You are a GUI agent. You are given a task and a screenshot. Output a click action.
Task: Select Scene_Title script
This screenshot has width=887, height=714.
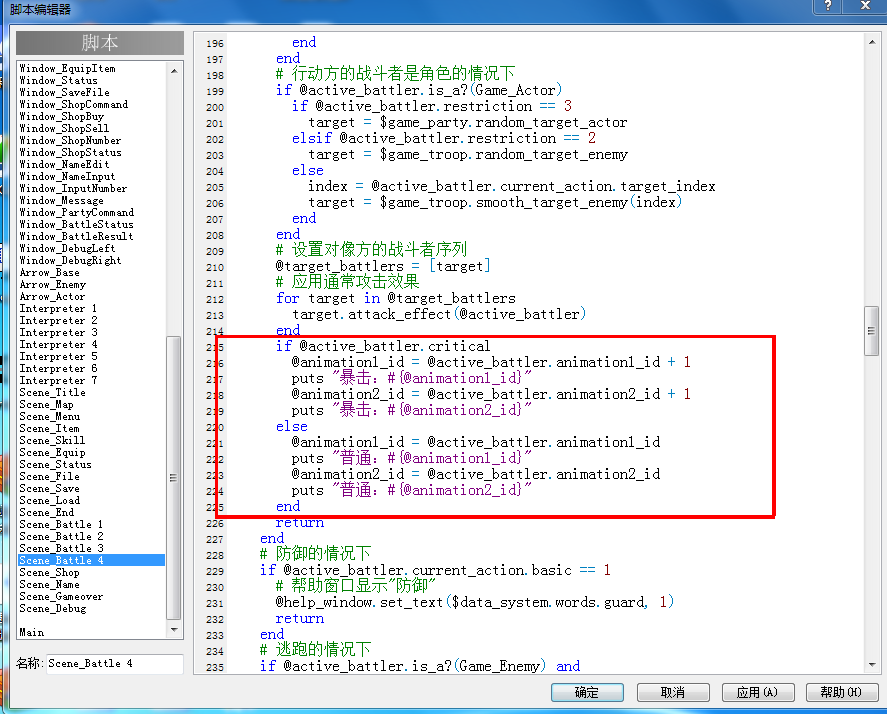[53, 393]
